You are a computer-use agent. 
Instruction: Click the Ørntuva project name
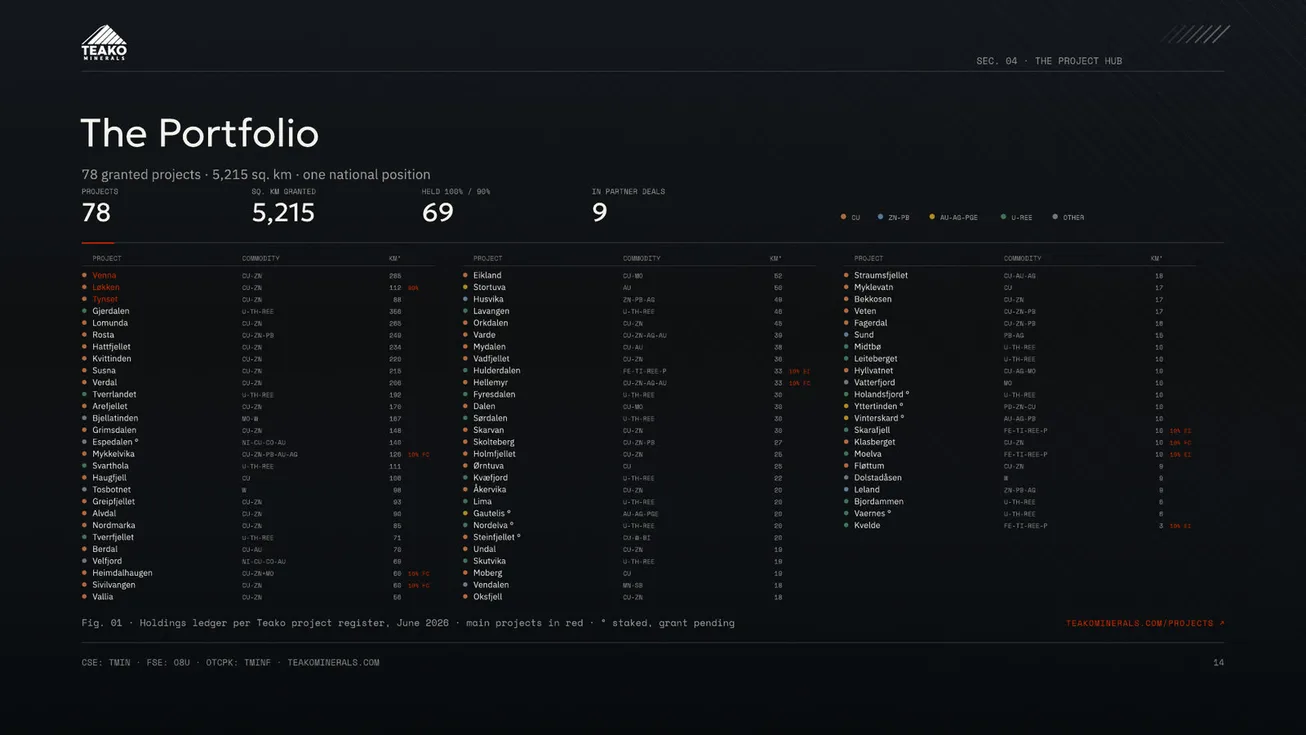[x=489, y=466]
